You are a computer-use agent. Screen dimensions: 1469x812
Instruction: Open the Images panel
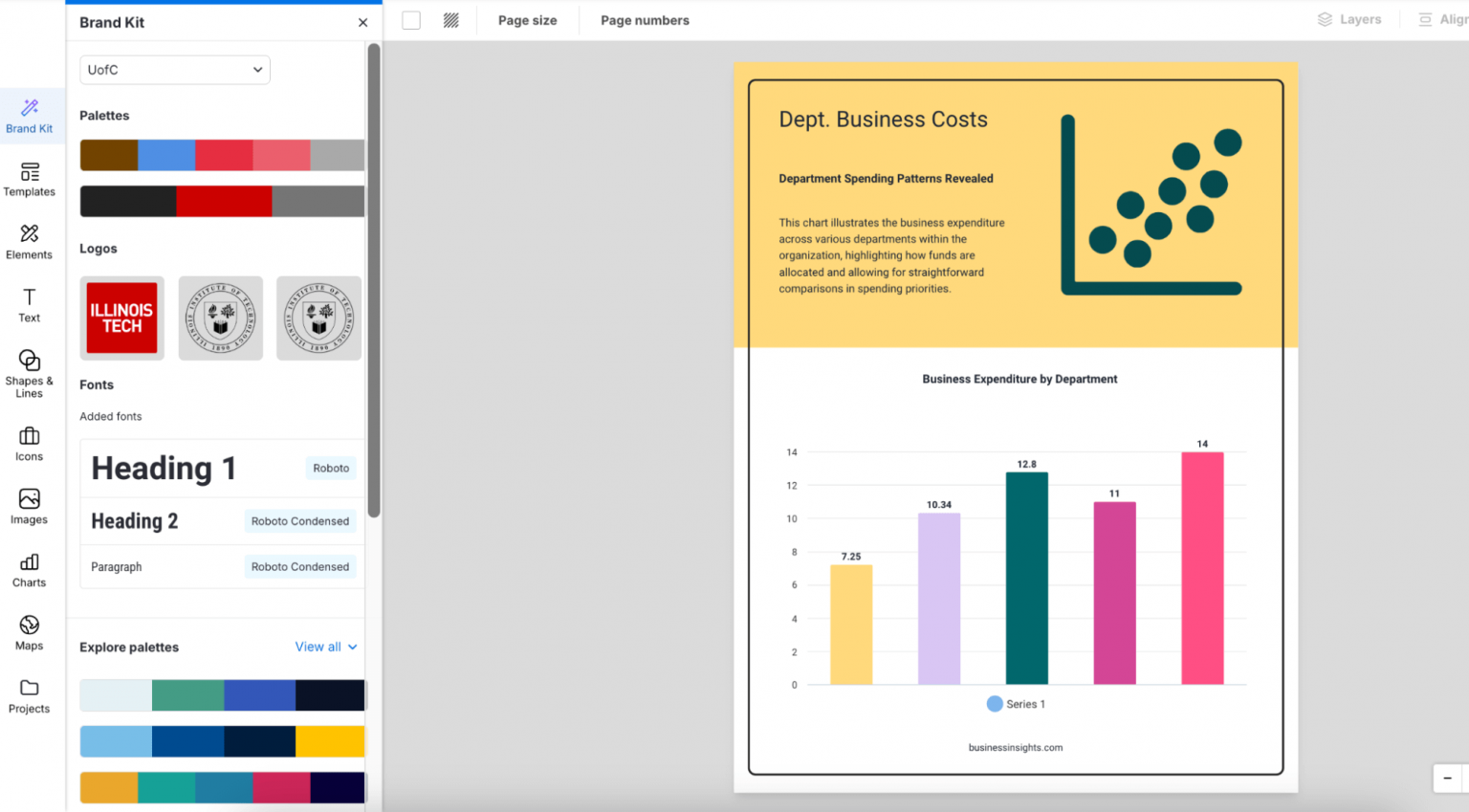tap(29, 506)
